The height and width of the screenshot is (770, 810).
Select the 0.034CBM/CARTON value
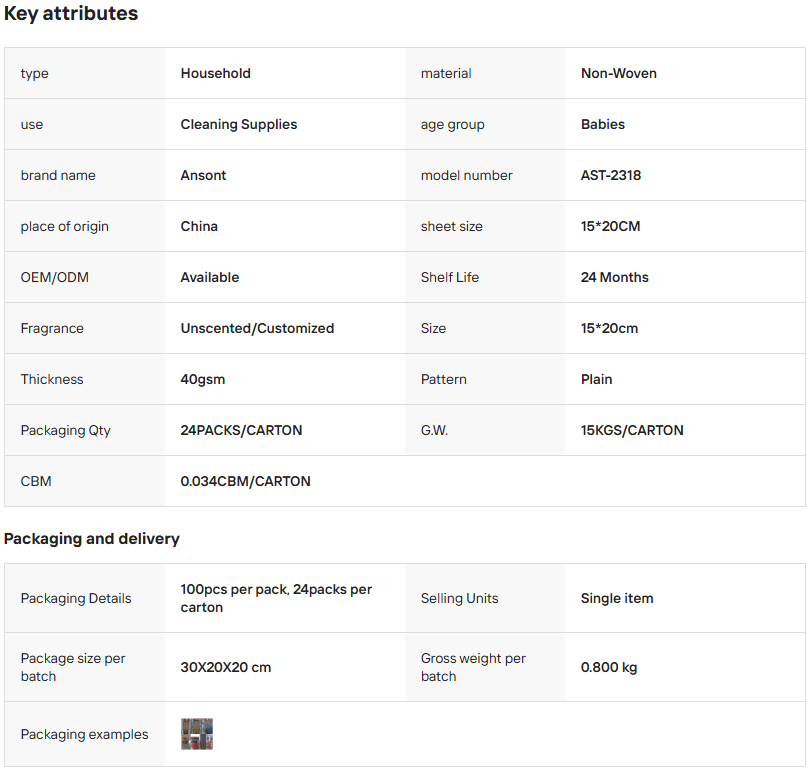(x=245, y=481)
